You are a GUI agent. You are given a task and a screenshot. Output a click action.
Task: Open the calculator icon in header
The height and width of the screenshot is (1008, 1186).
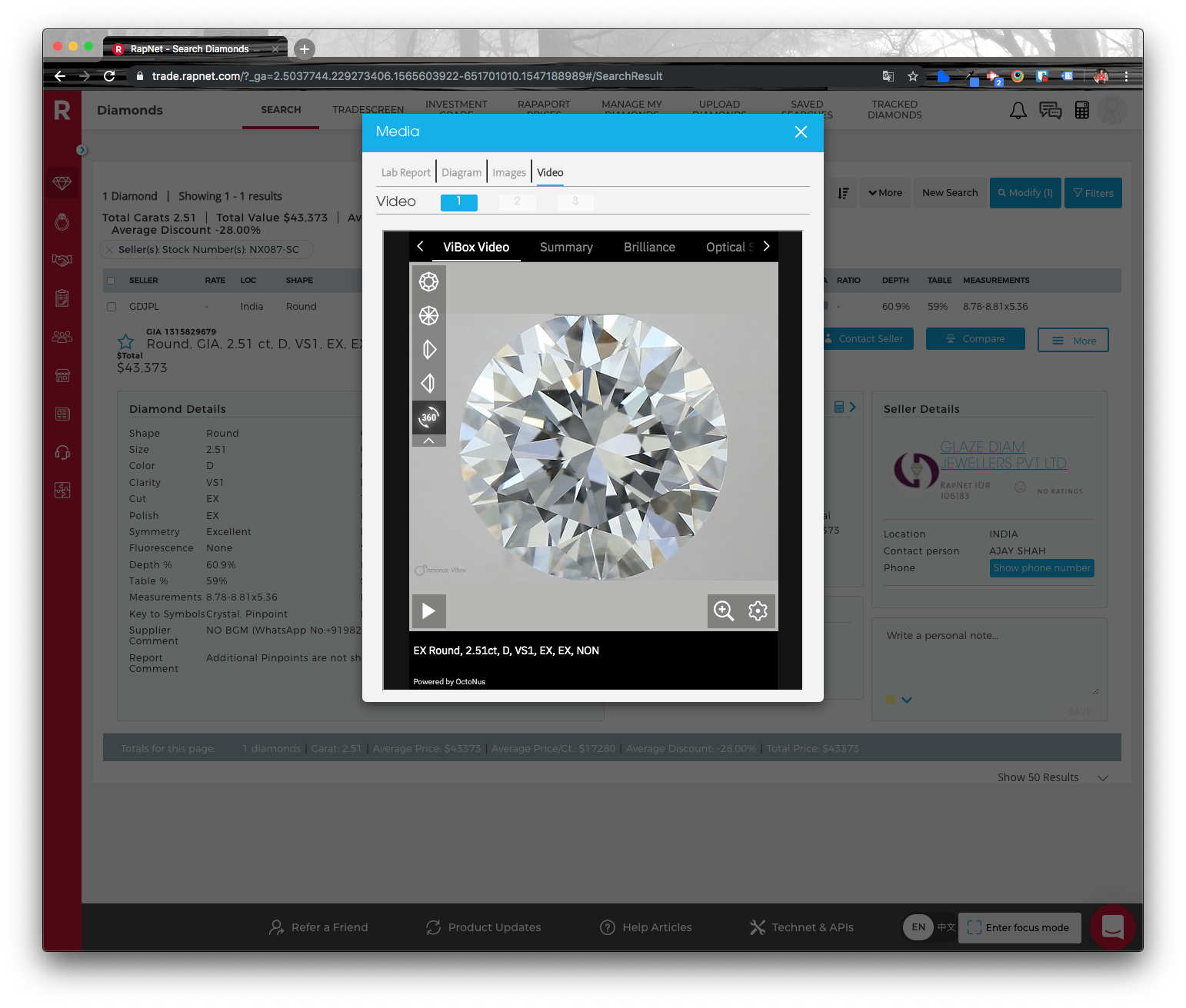pyautogui.click(x=1082, y=111)
